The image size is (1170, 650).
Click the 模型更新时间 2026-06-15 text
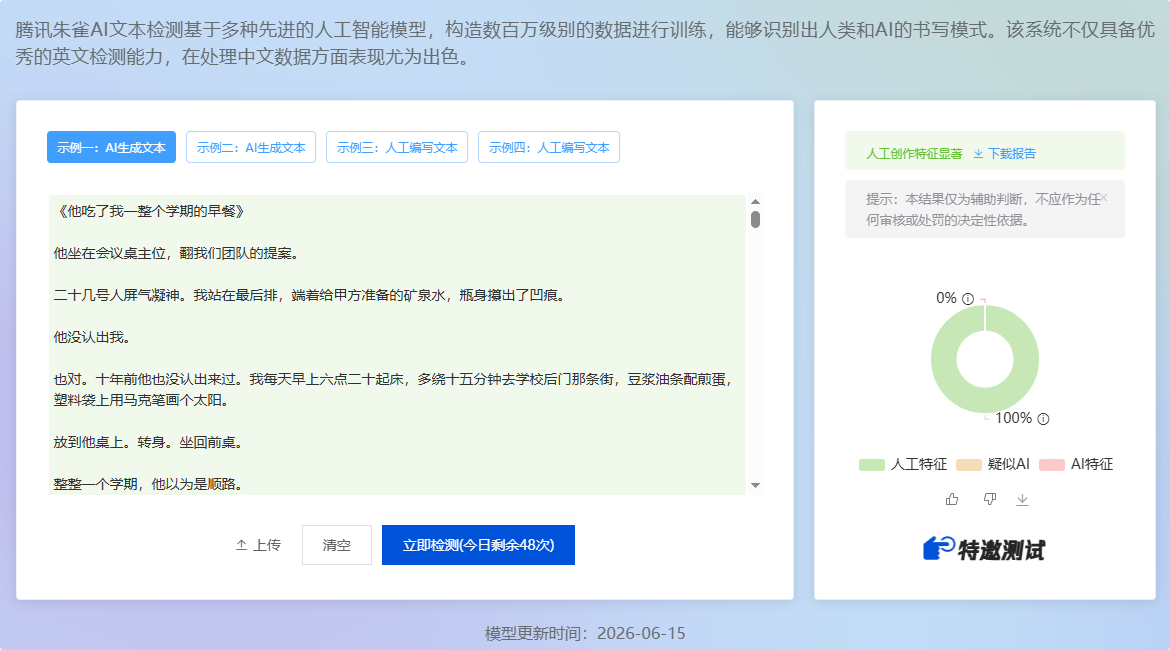pyautogui.click(x=585, y=634)
